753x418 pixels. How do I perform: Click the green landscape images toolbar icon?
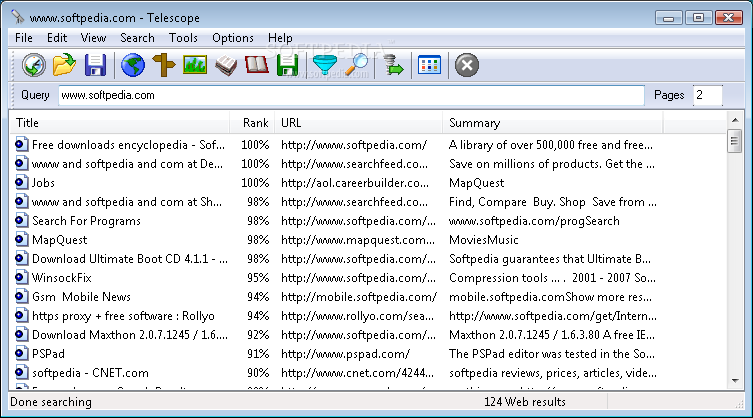pyautogui.click(x=194, y=65)
